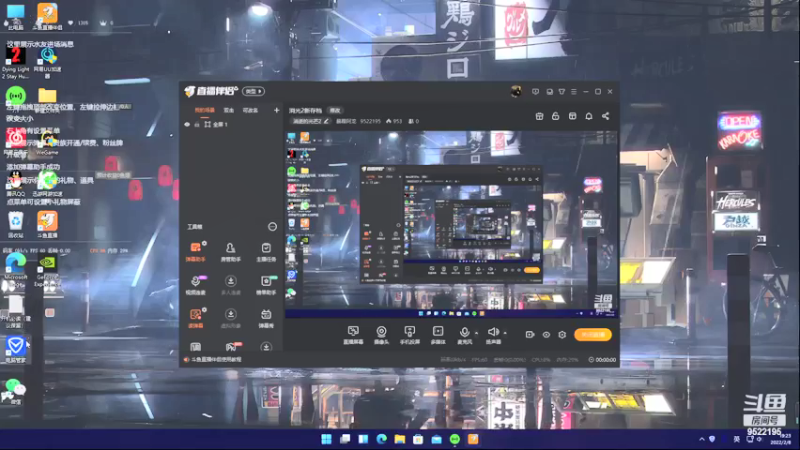Open the 房管助手 room manager tool

pos(231,252)
